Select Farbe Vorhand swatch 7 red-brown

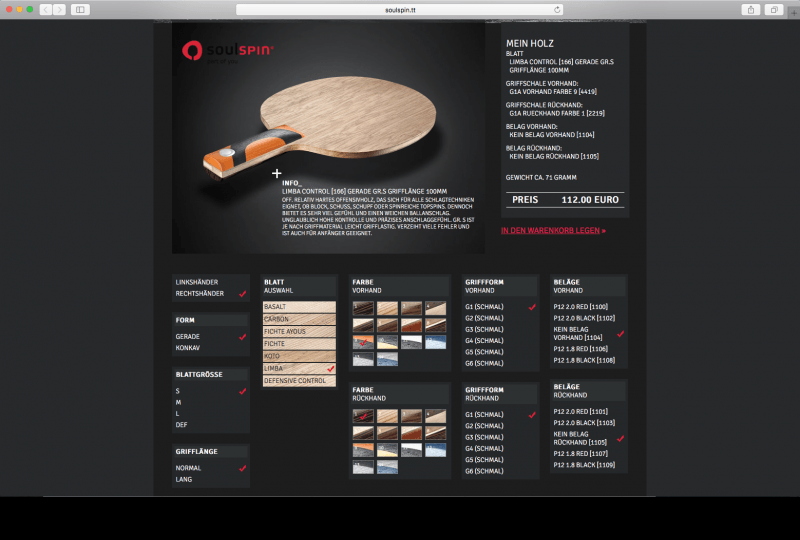(x=411, y=325)
